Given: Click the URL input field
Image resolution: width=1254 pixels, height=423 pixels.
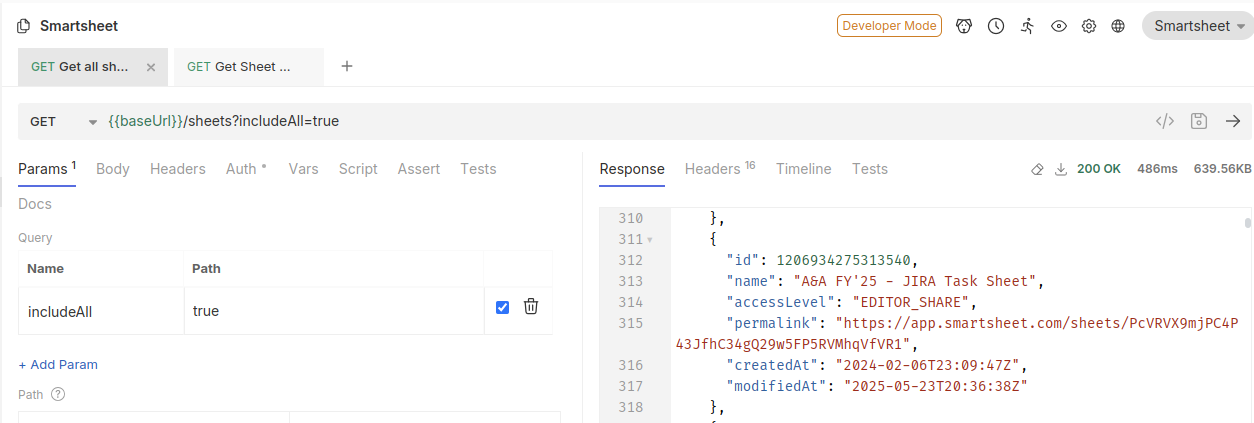Looking at the screenshot, I should (625, 121).
